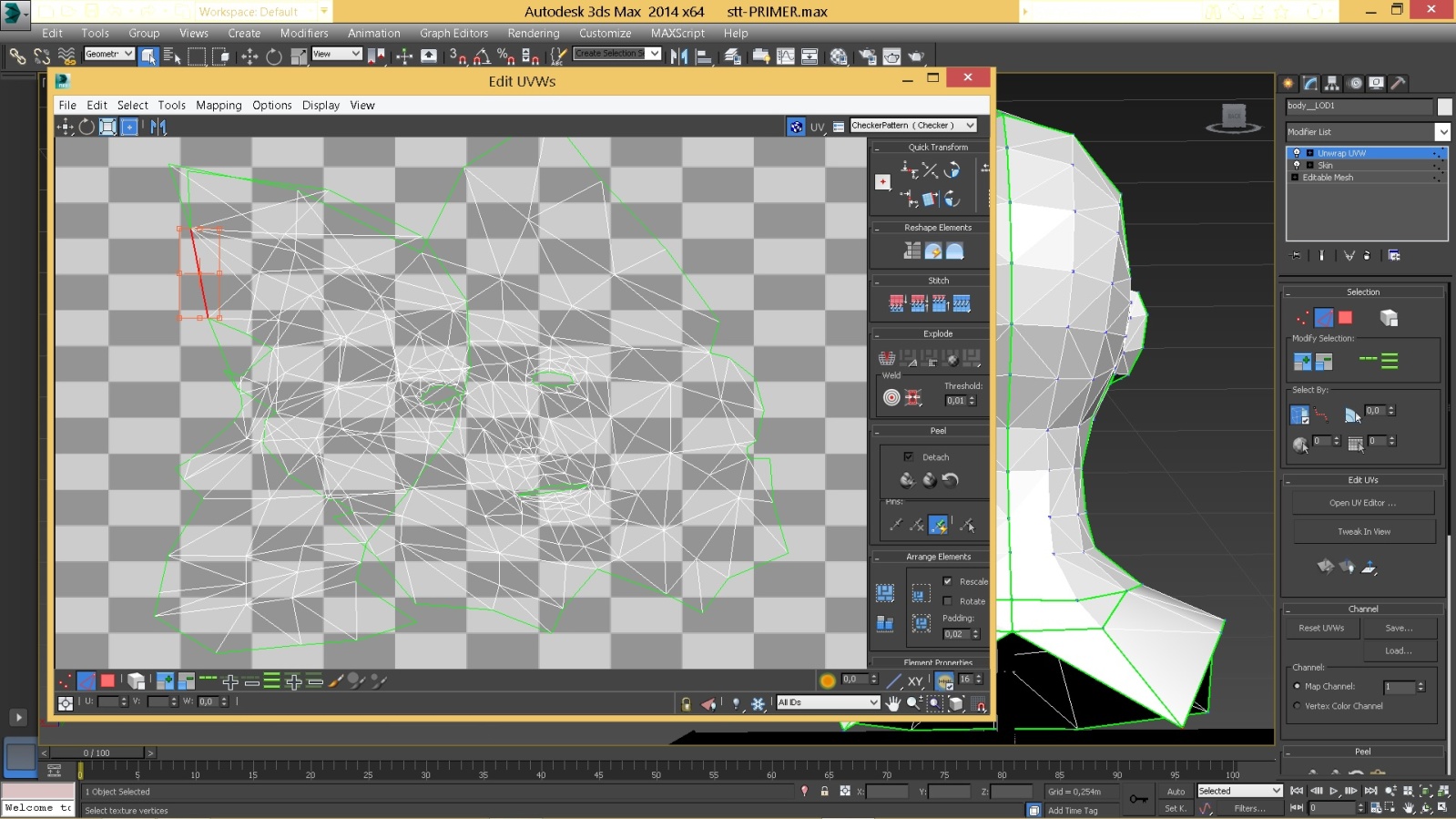Click the Quick Peel icon under Detach

907,480
